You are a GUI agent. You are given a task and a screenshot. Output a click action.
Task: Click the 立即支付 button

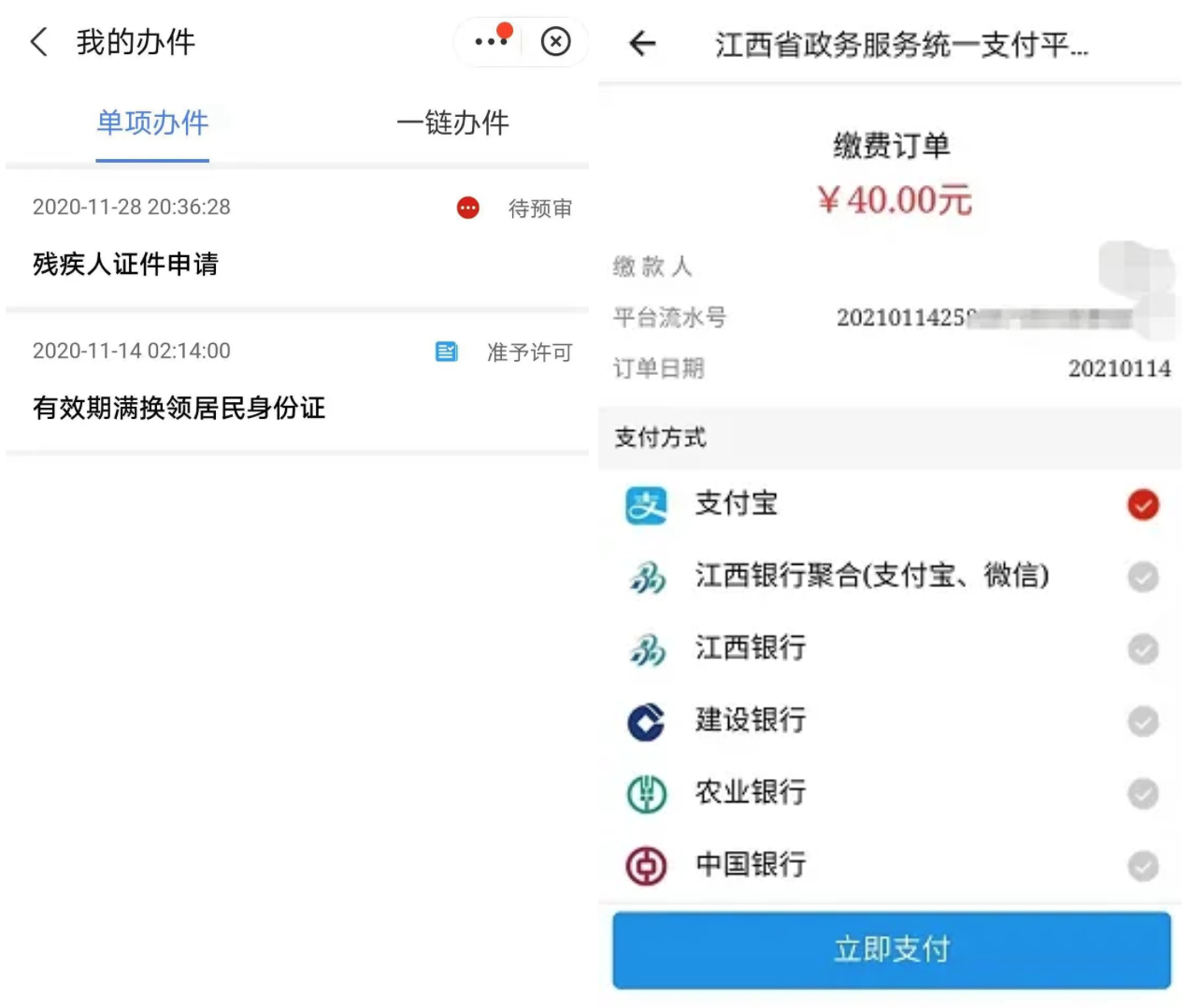(x=892, y=950)
